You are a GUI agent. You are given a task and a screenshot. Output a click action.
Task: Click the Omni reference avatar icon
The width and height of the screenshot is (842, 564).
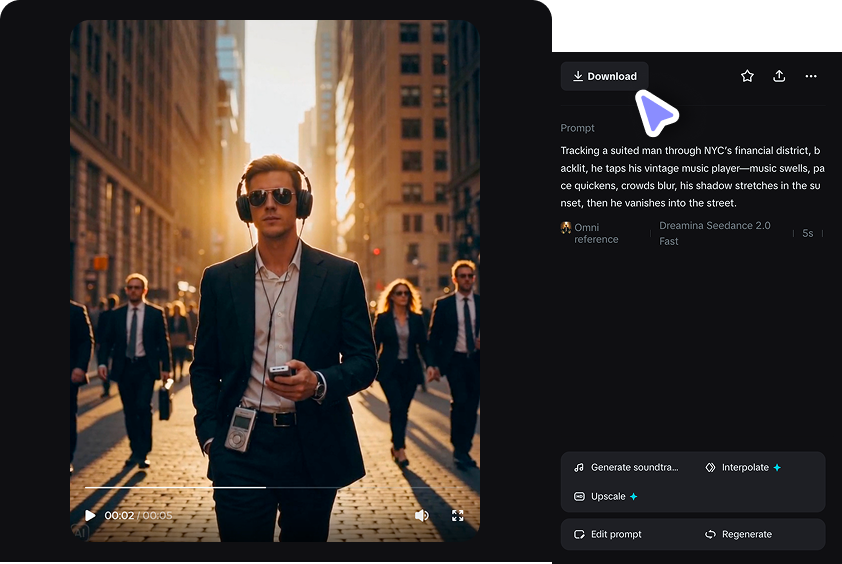click(566, 227)
